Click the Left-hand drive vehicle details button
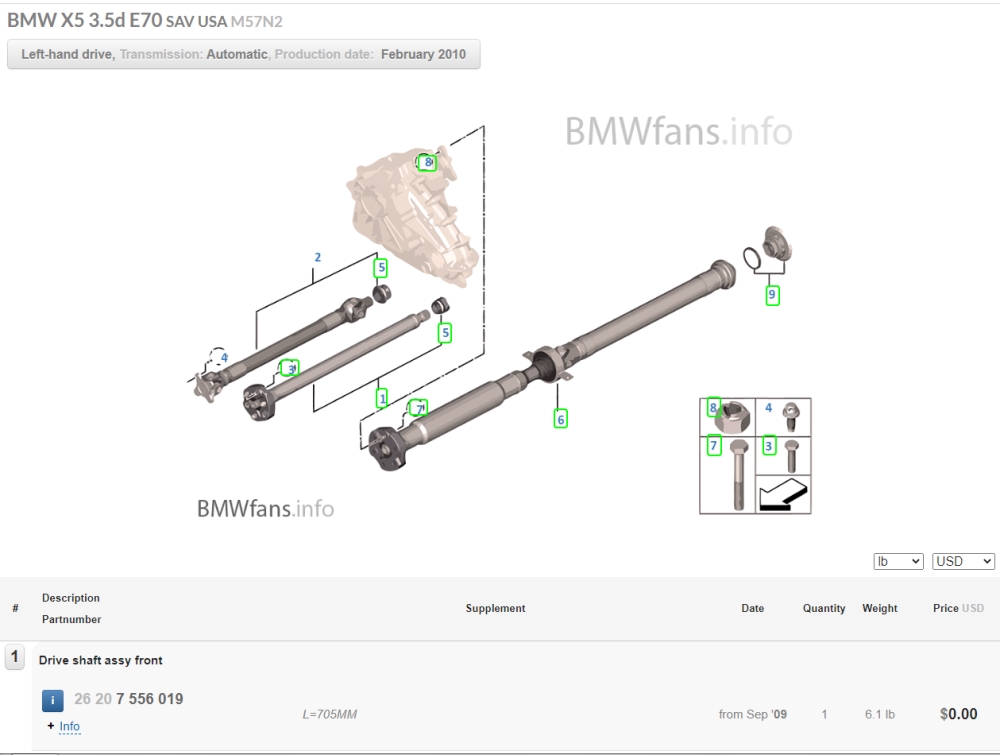The width and height of the screenshot is (1000, 755). click(243, 55)
